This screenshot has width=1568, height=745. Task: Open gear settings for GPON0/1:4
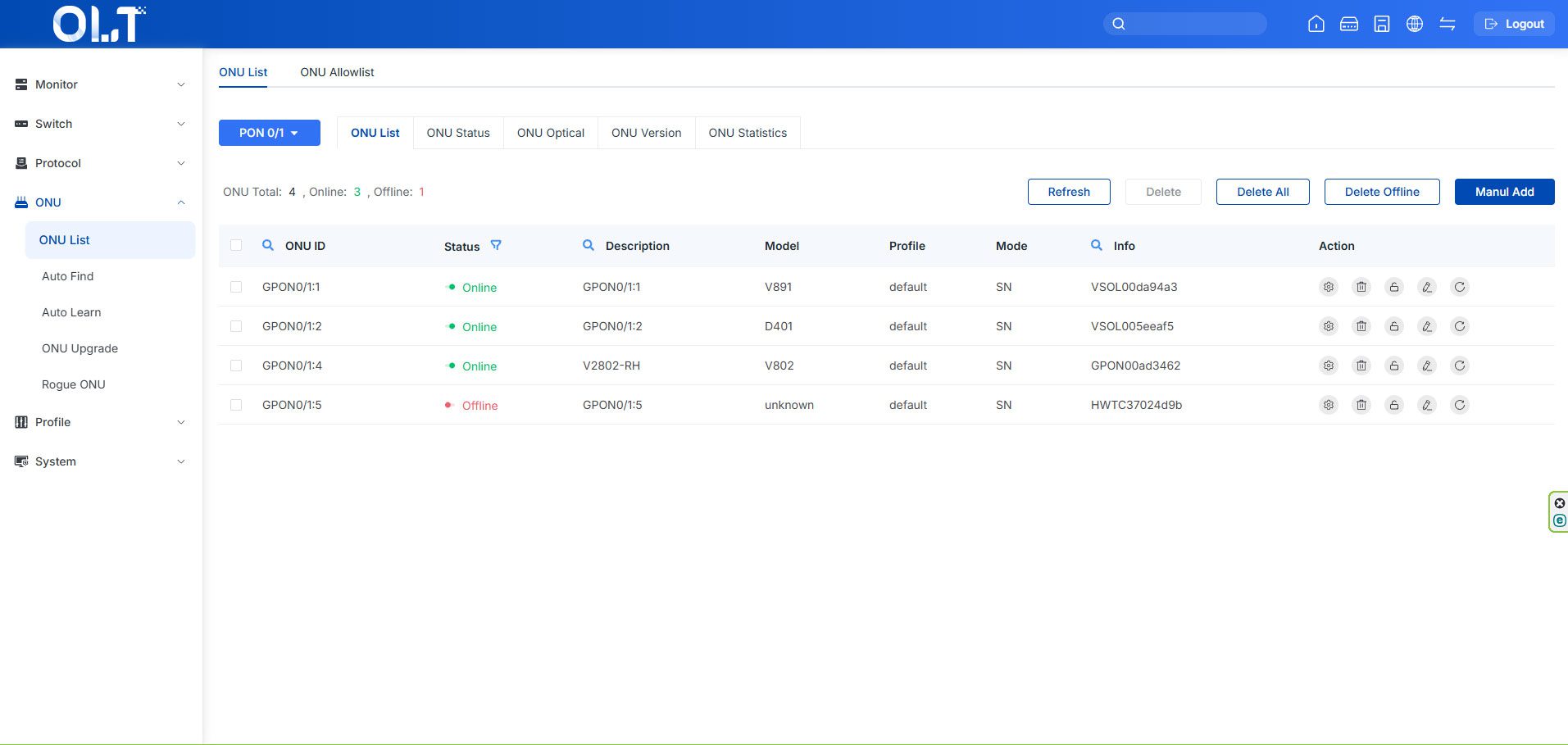click(1329, 366)
